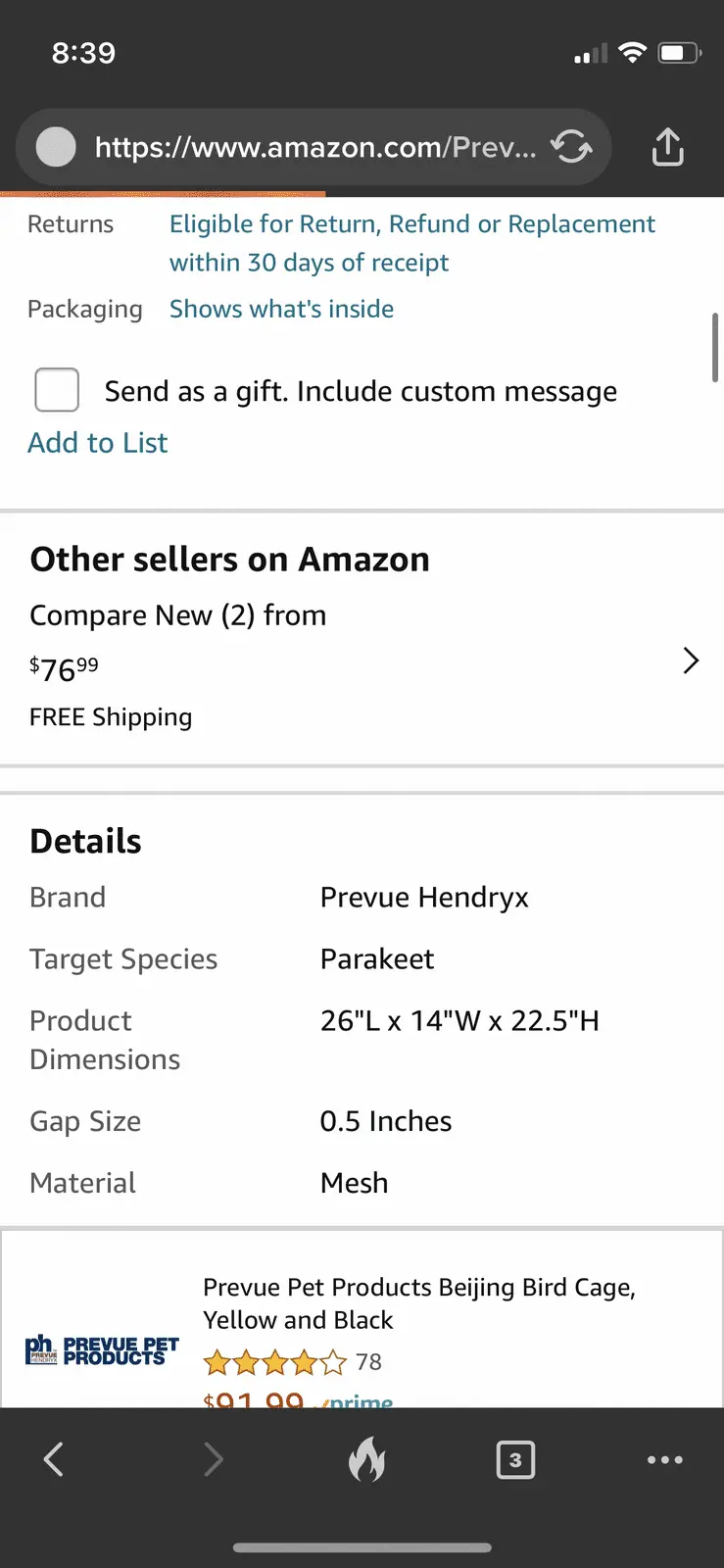Open the tabs counter showing 3
This screenshot has width=724, height=1568.
click(515, 1459)
